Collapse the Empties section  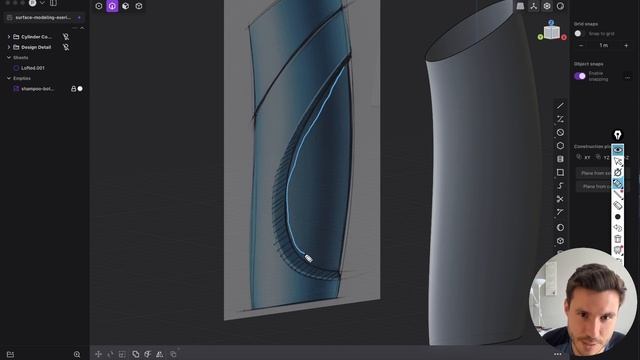(x=9, y=78)
